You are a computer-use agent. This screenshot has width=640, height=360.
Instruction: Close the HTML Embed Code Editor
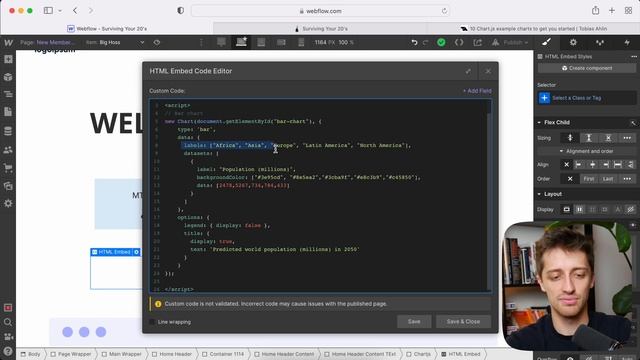pos(488,71)
